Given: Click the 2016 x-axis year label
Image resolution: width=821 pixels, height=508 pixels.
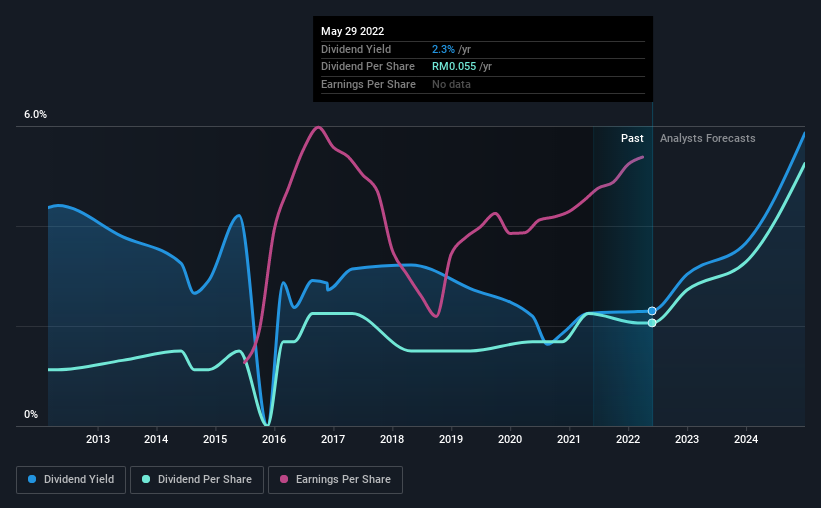Looking at the screenshot, I should tap(274, 439).
